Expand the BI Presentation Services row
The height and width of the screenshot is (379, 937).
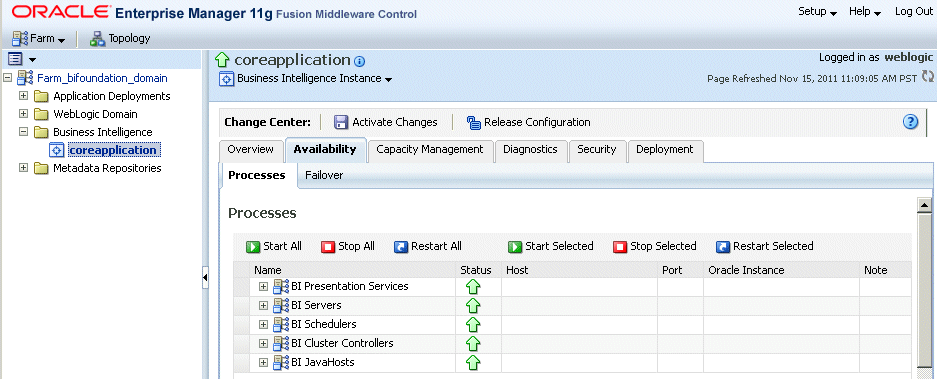point(263,287)
